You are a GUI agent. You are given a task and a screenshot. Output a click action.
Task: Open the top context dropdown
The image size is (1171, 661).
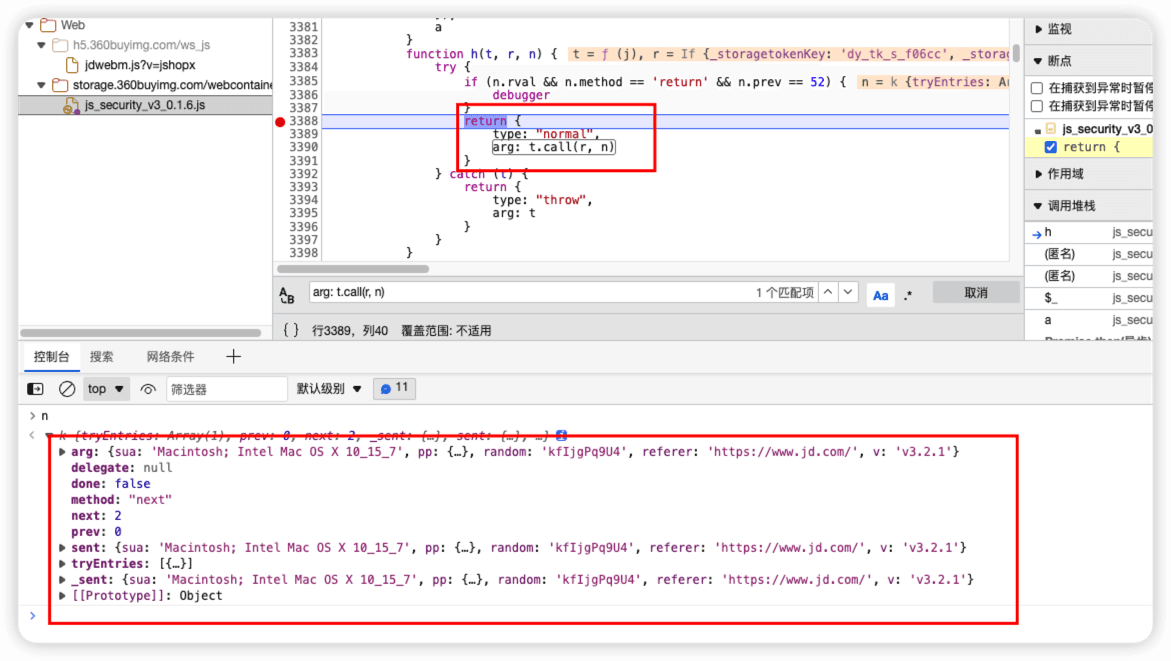[107, 389]
